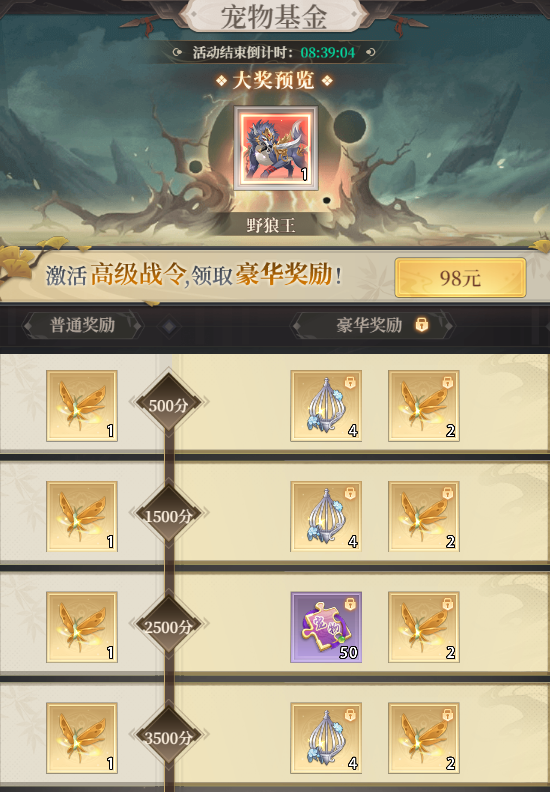Tap the locked butterfly reward at 1500分
This screenshot has height=792, width=550.
point(423,516)
